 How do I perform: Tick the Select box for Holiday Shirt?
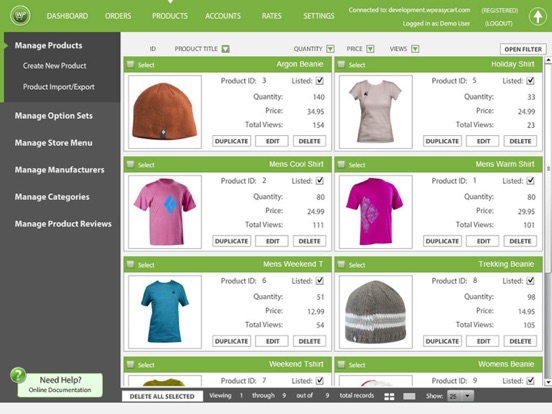point(341,64)
